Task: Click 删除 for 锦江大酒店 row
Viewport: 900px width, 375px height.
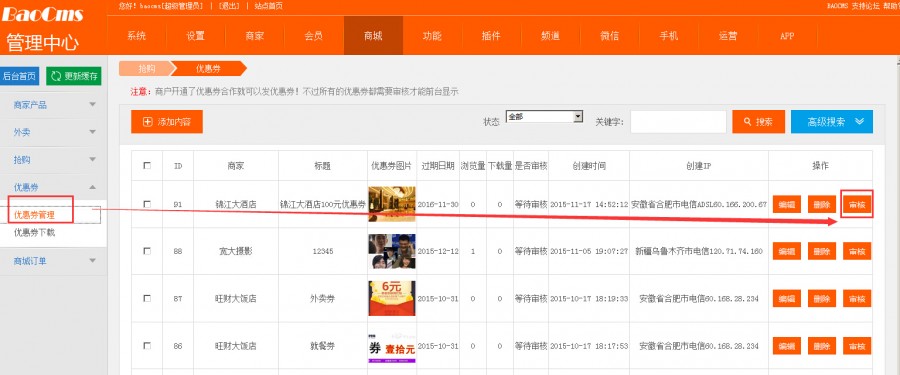Action: (822, 204)
